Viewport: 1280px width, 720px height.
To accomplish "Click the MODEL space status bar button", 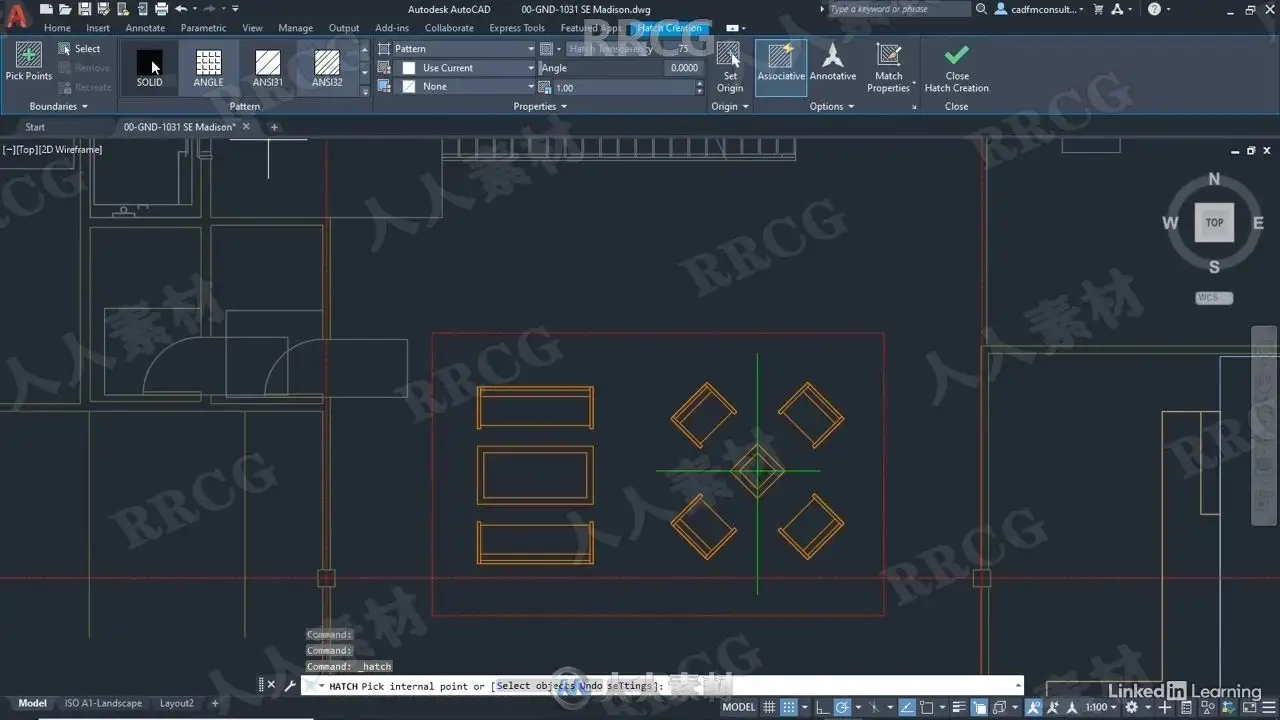I will pyautogui.click(x=739, y=707).
